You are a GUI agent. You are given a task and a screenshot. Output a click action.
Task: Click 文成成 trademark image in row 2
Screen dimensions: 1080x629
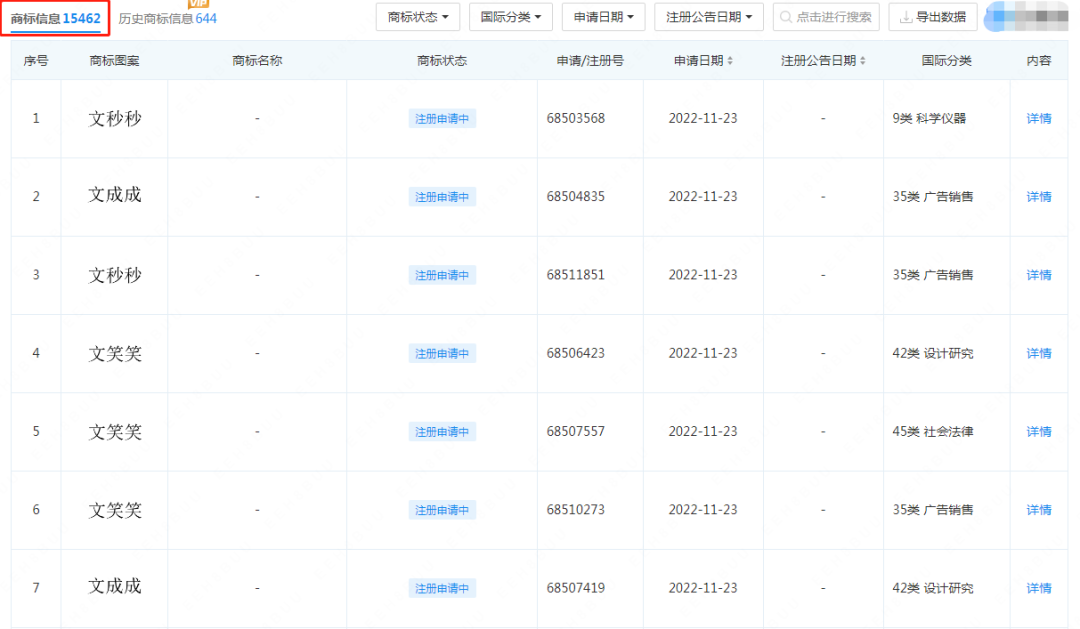click(115, 196)
